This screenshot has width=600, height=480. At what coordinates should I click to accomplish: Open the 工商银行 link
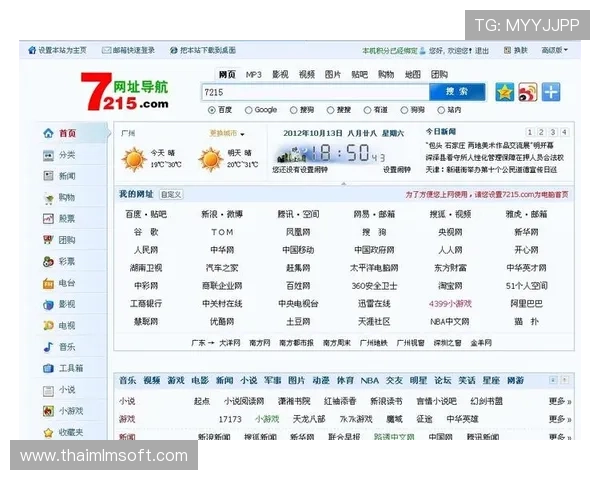(x=146, y=304)
